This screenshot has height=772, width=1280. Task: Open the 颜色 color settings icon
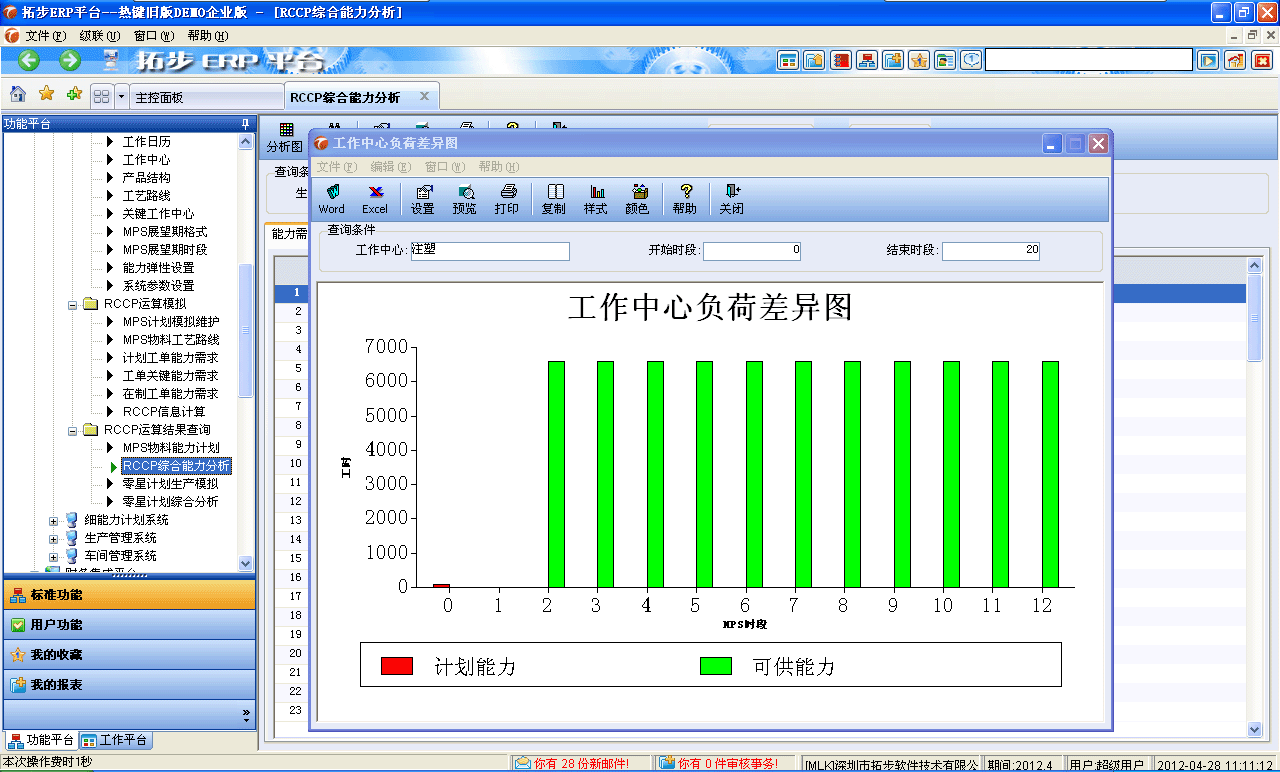(638, 198)
